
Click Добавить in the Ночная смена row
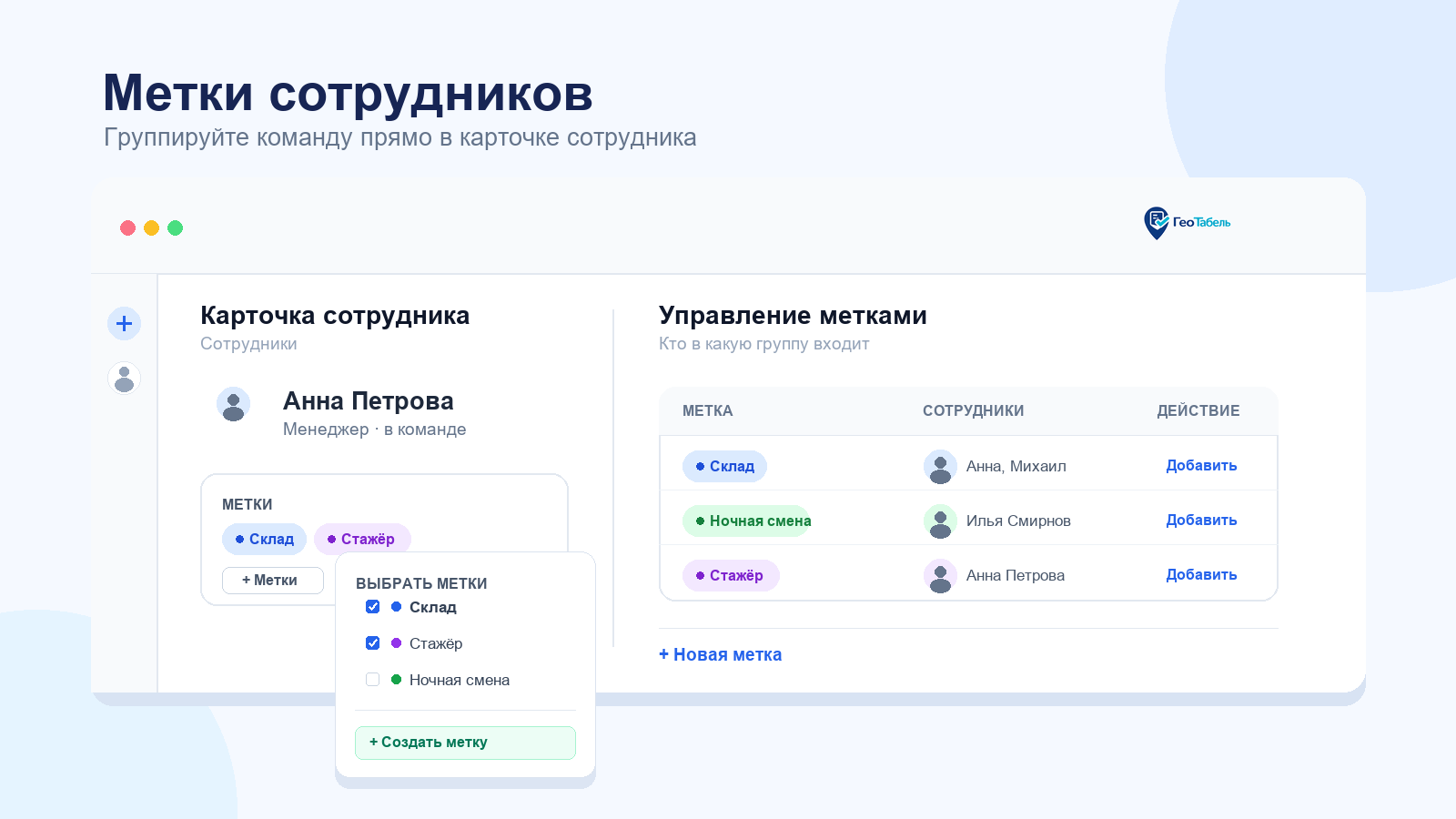1201,521
